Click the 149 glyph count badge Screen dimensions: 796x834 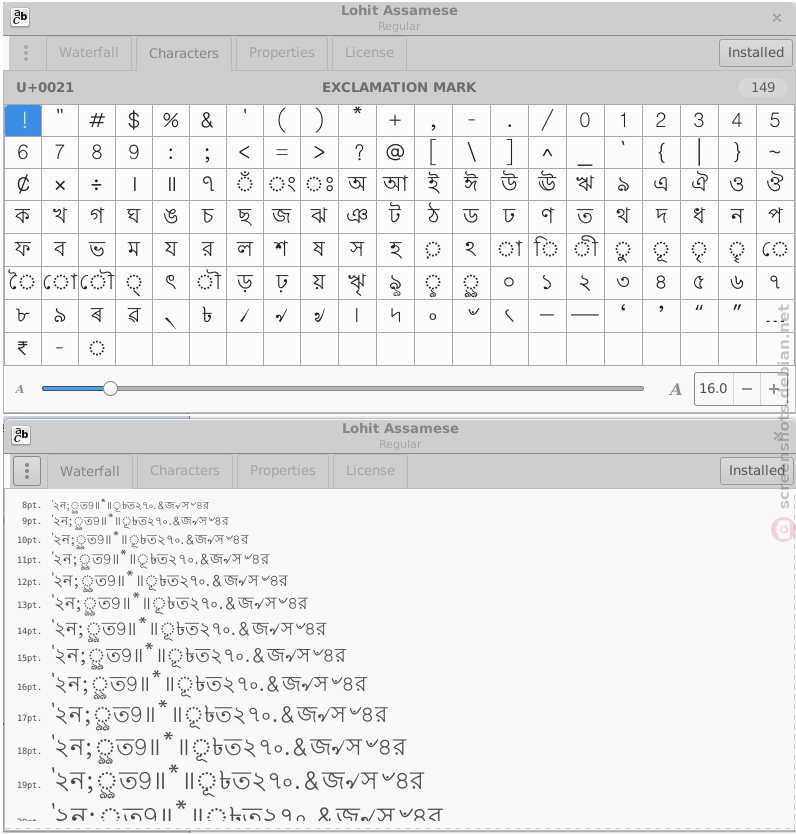pyautogui.click(x=763, y=87)
